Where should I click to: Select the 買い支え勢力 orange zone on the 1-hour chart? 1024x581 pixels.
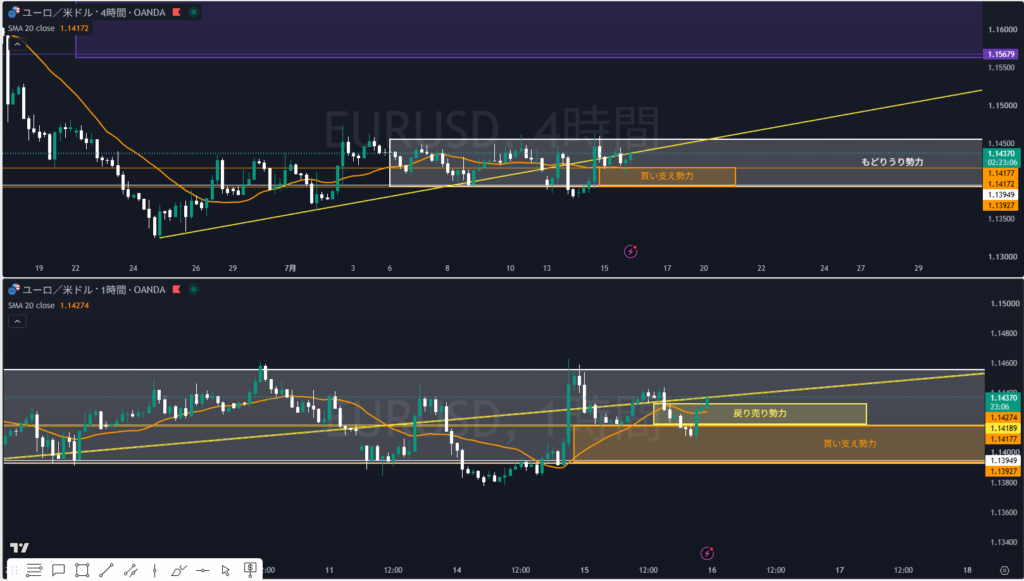click(x=778, y=444)
